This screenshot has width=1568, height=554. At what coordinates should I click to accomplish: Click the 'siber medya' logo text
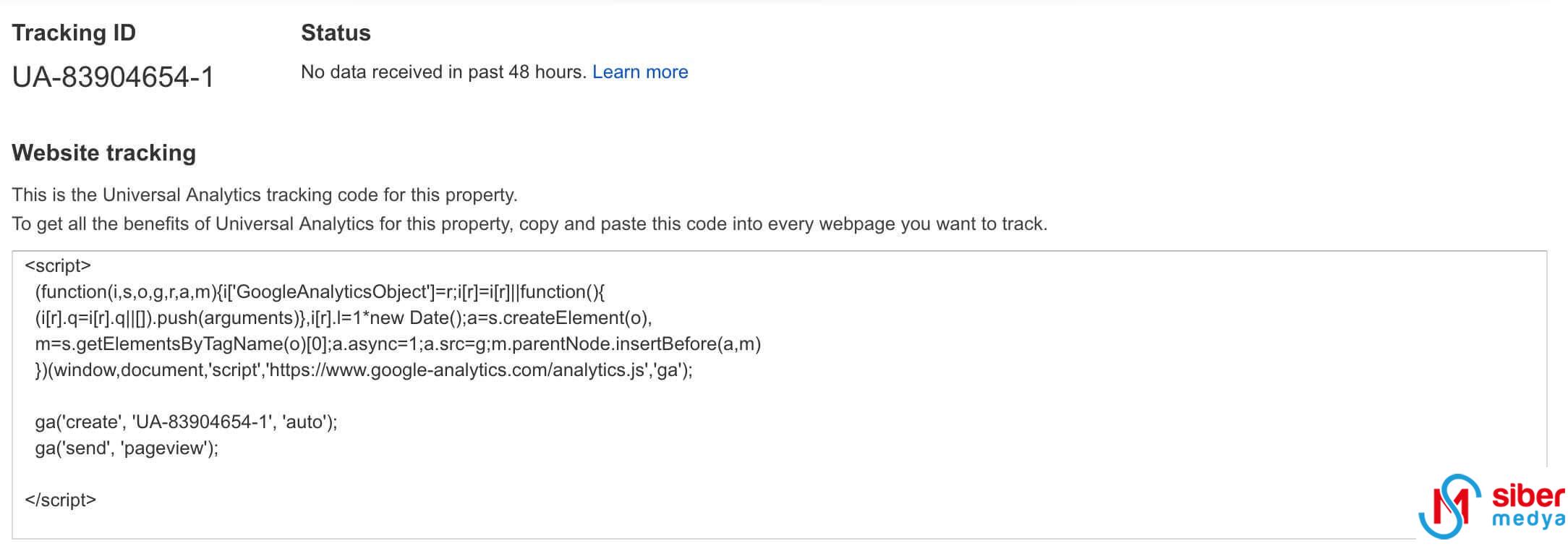tap(1529, 506)
